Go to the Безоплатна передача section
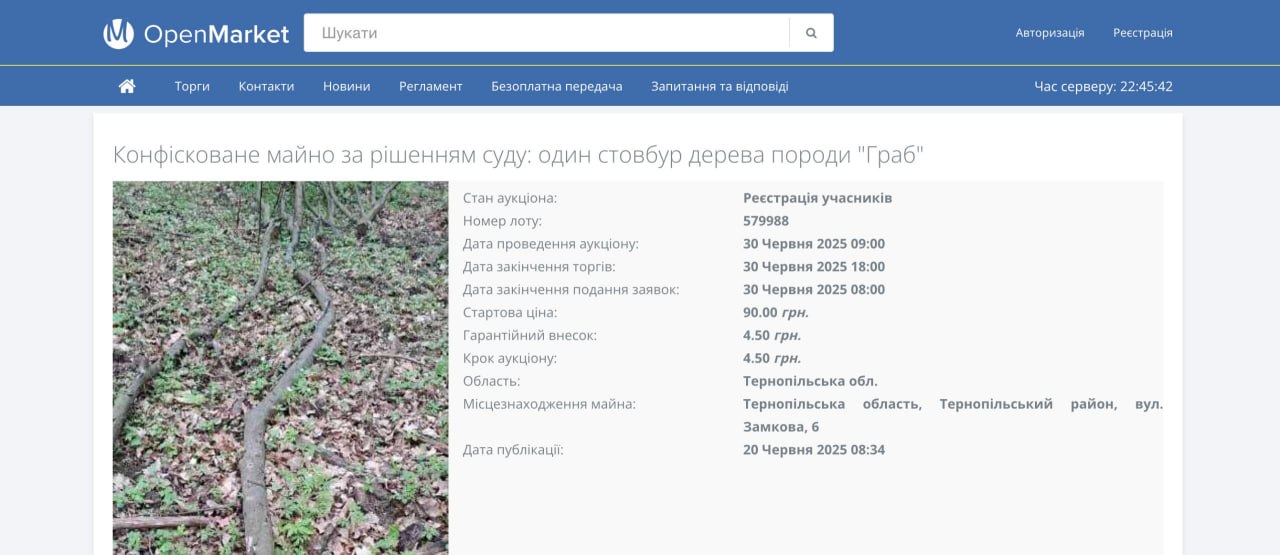 click(x=556, y=86)
